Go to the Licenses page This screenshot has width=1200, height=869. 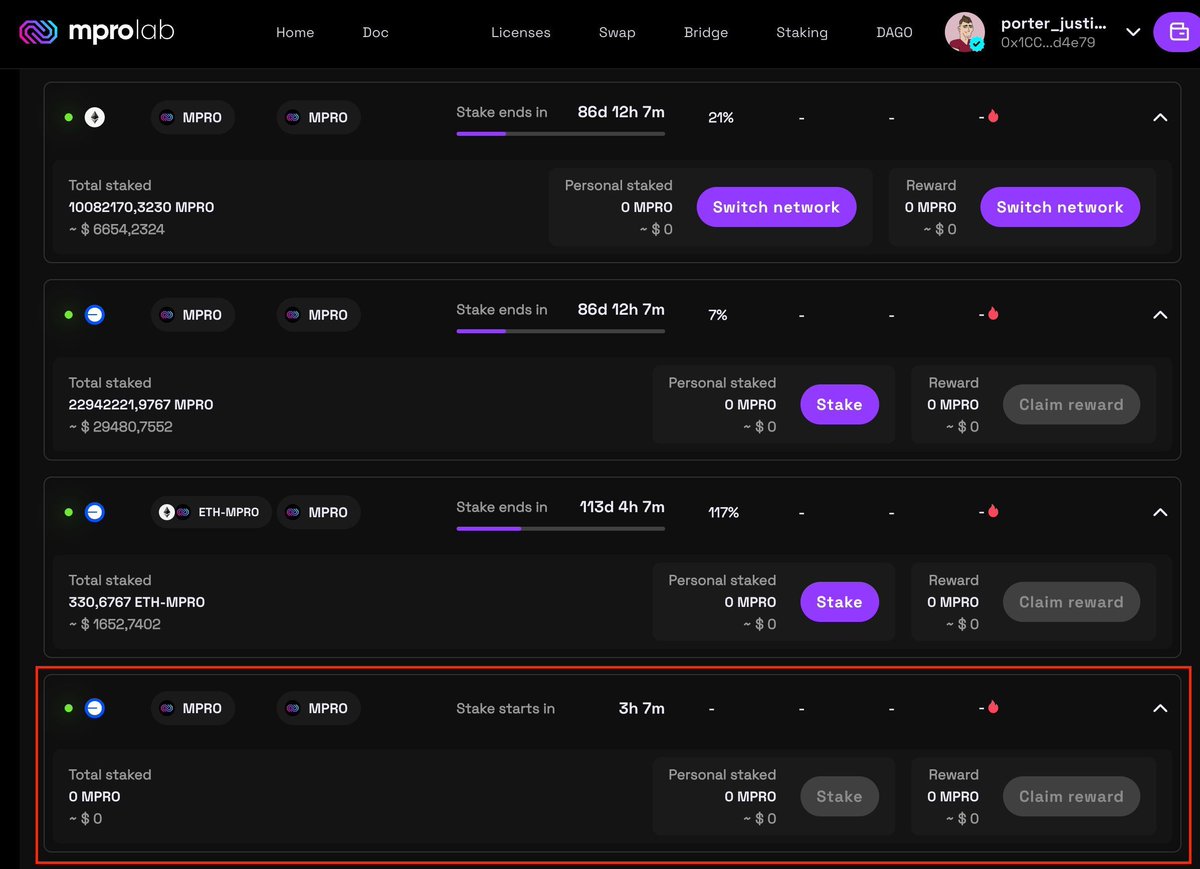click(520, 32)
